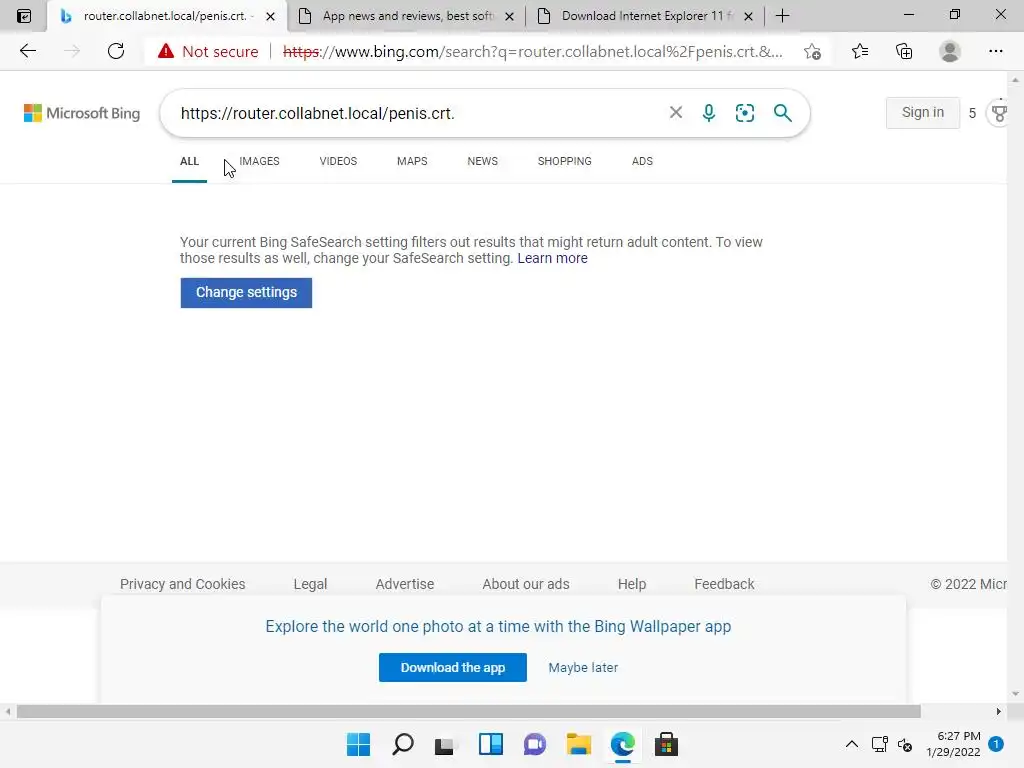Switch to VIDEOS results

[x=338, y=161]
